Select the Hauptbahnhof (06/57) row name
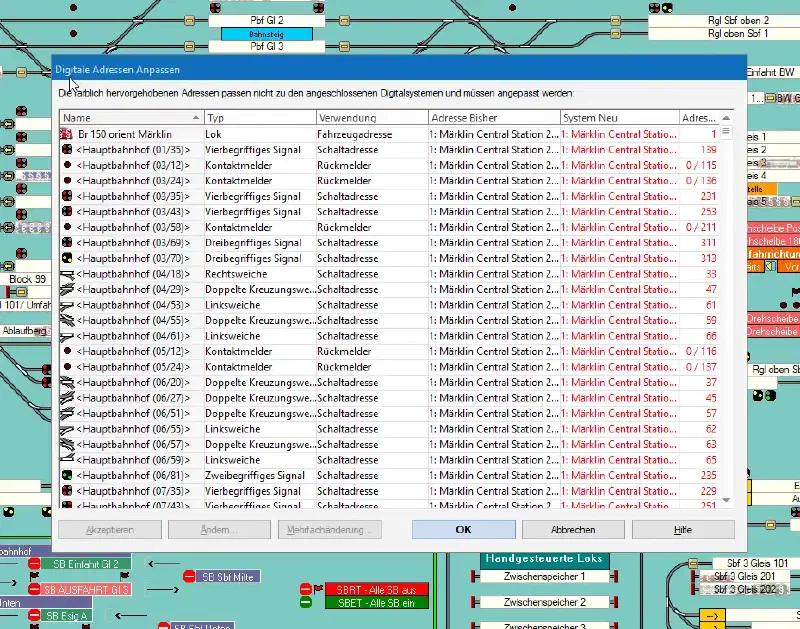 pyautogui.click(x=133, y=444)
